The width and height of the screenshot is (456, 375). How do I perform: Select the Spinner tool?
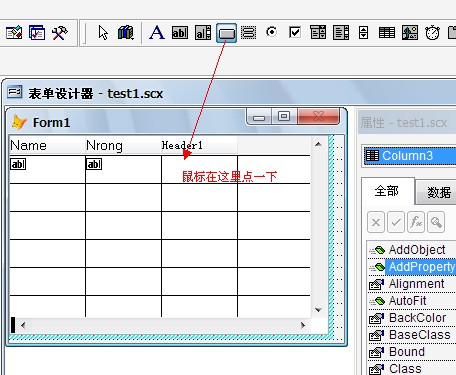pos(363,33)
